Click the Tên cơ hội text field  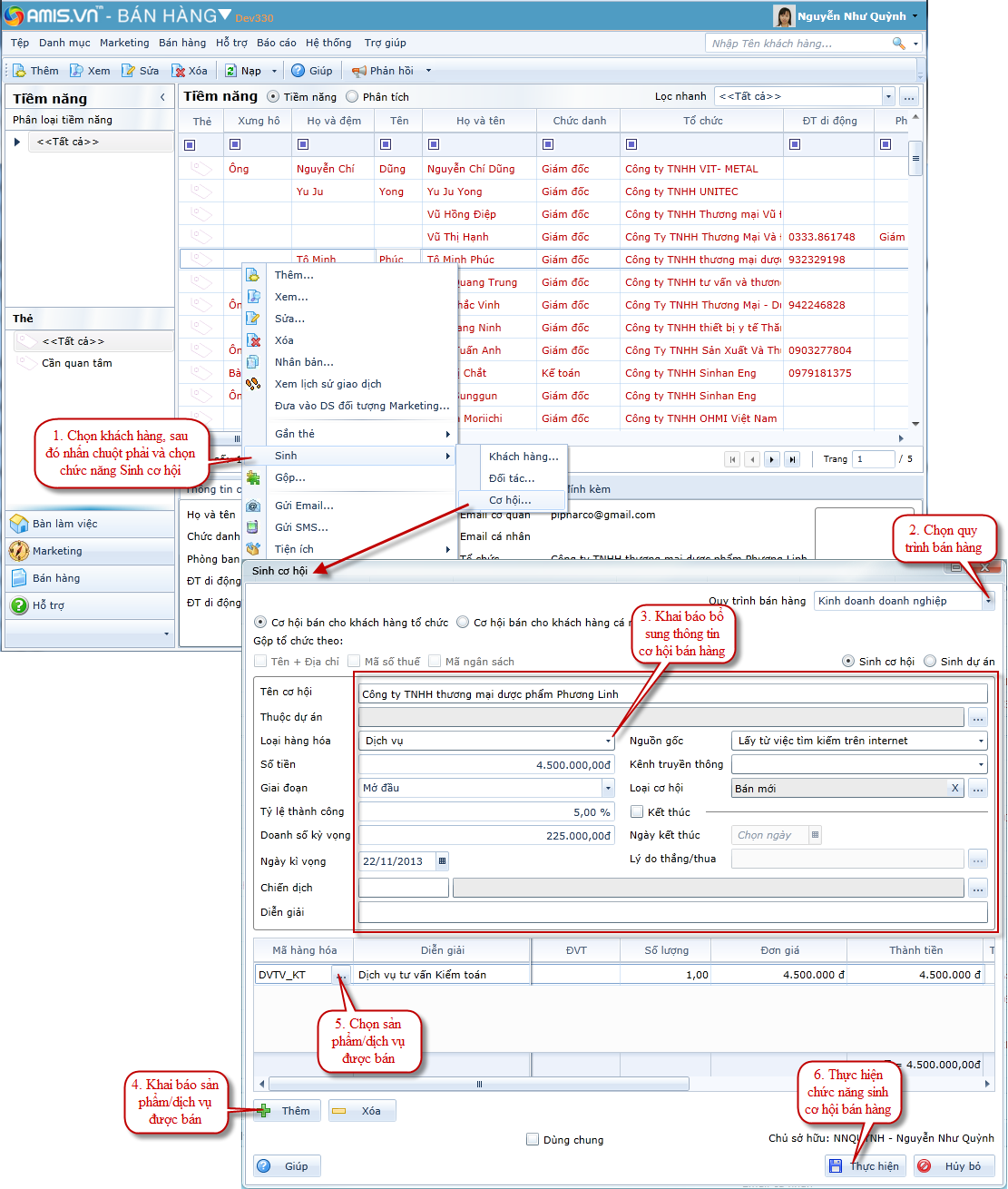pyautogui.click(x=672, y=693)
